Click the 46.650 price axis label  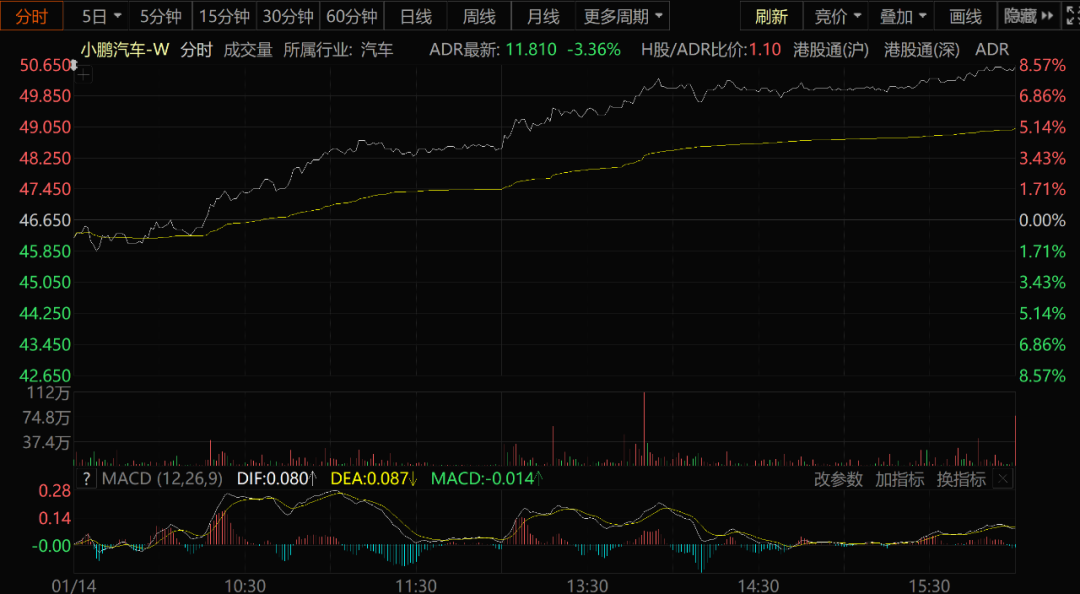tap(45, 221)
